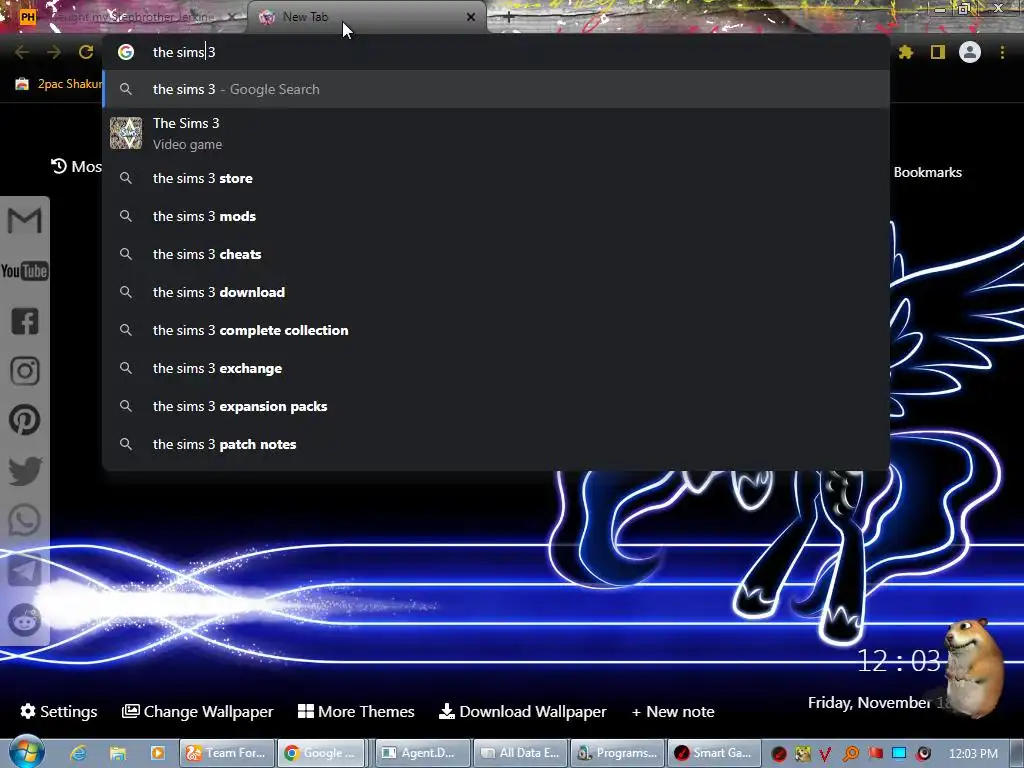Open the Gmail sidebar shortcut
This screenshot has width=1024, height=768.
click(x=25, y=221)
